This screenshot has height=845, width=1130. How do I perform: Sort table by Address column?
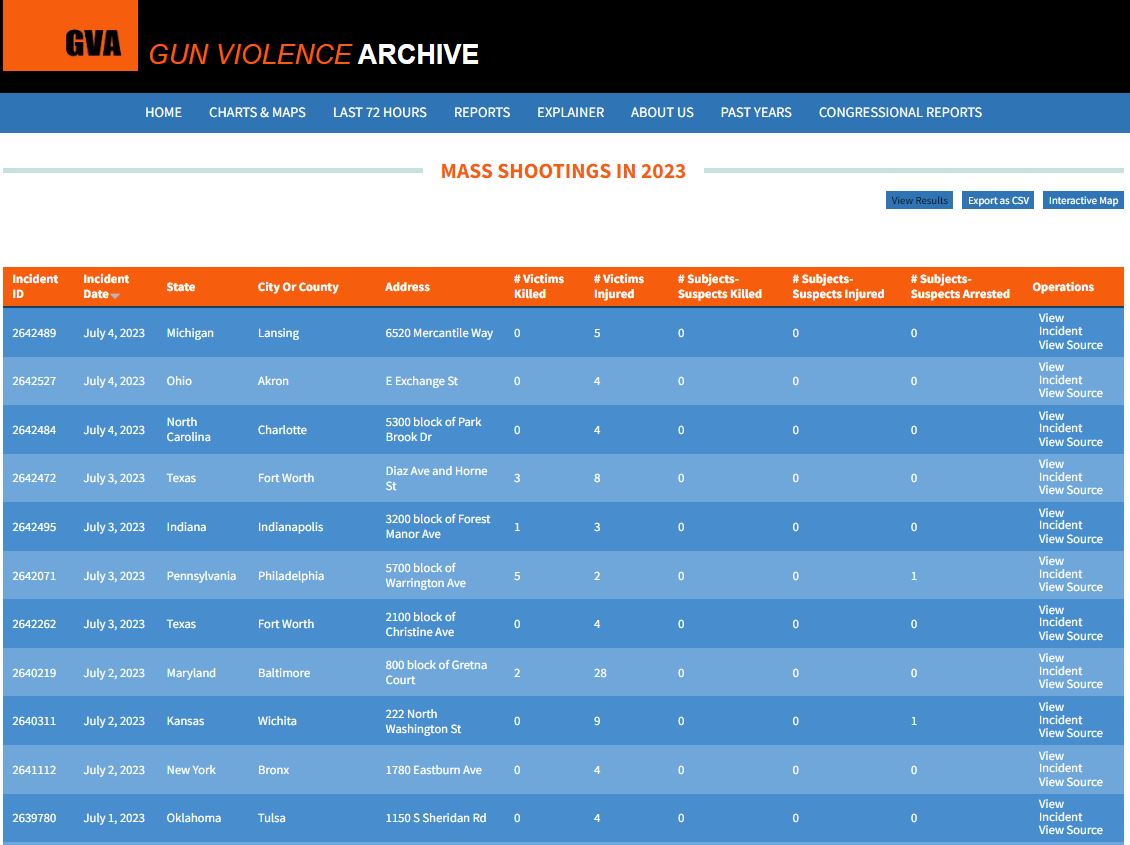(x=407, y=287)
